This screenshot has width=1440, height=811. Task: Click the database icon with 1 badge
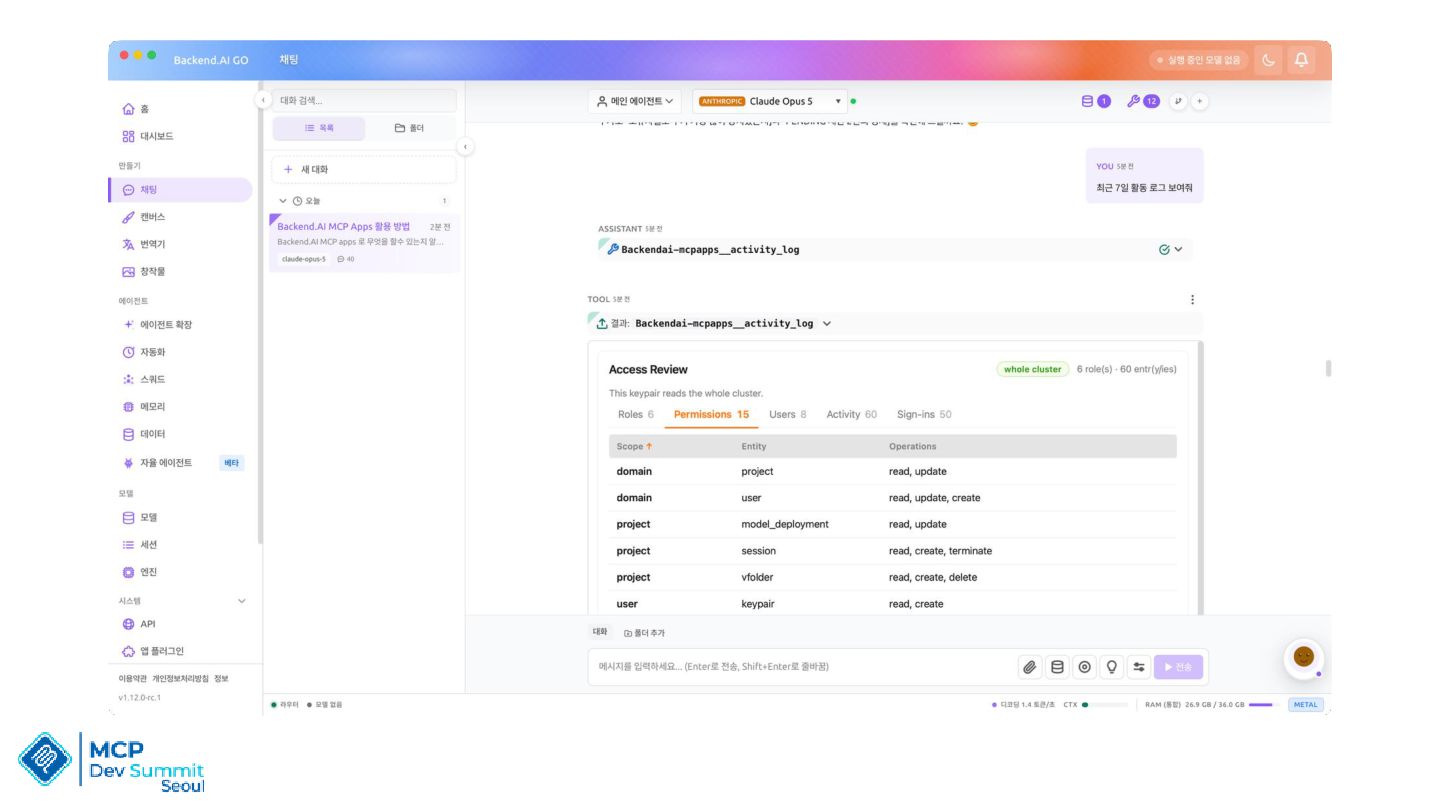(1097, 101)
